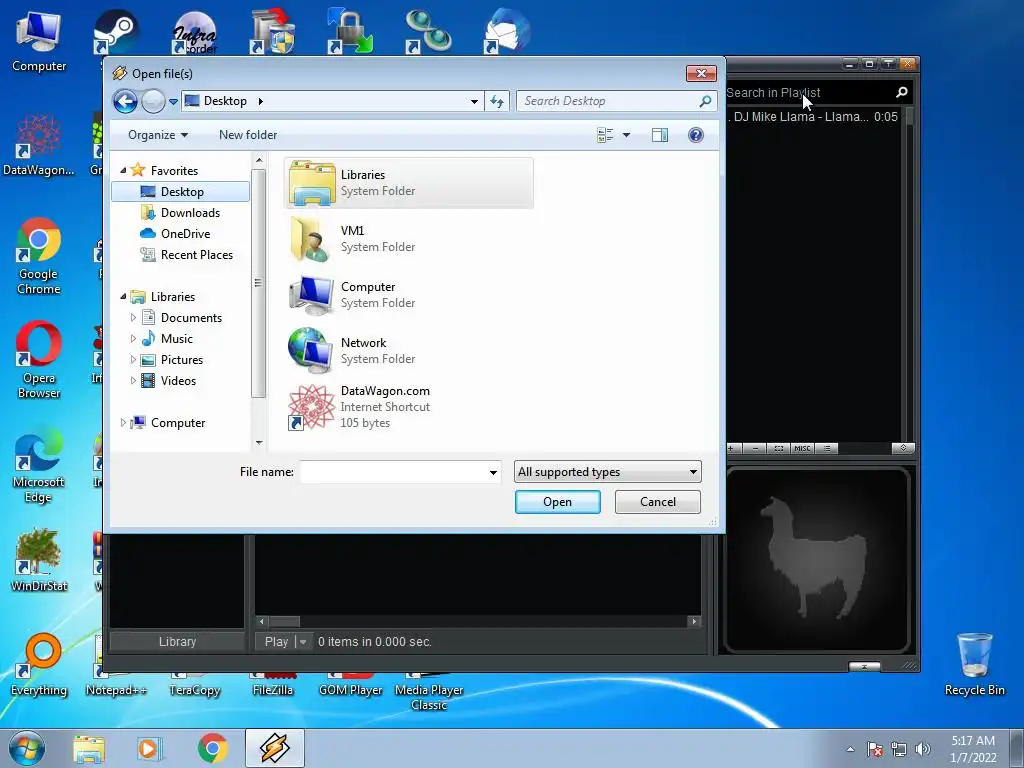Select the Computer system folder in file list

point(409,295)
